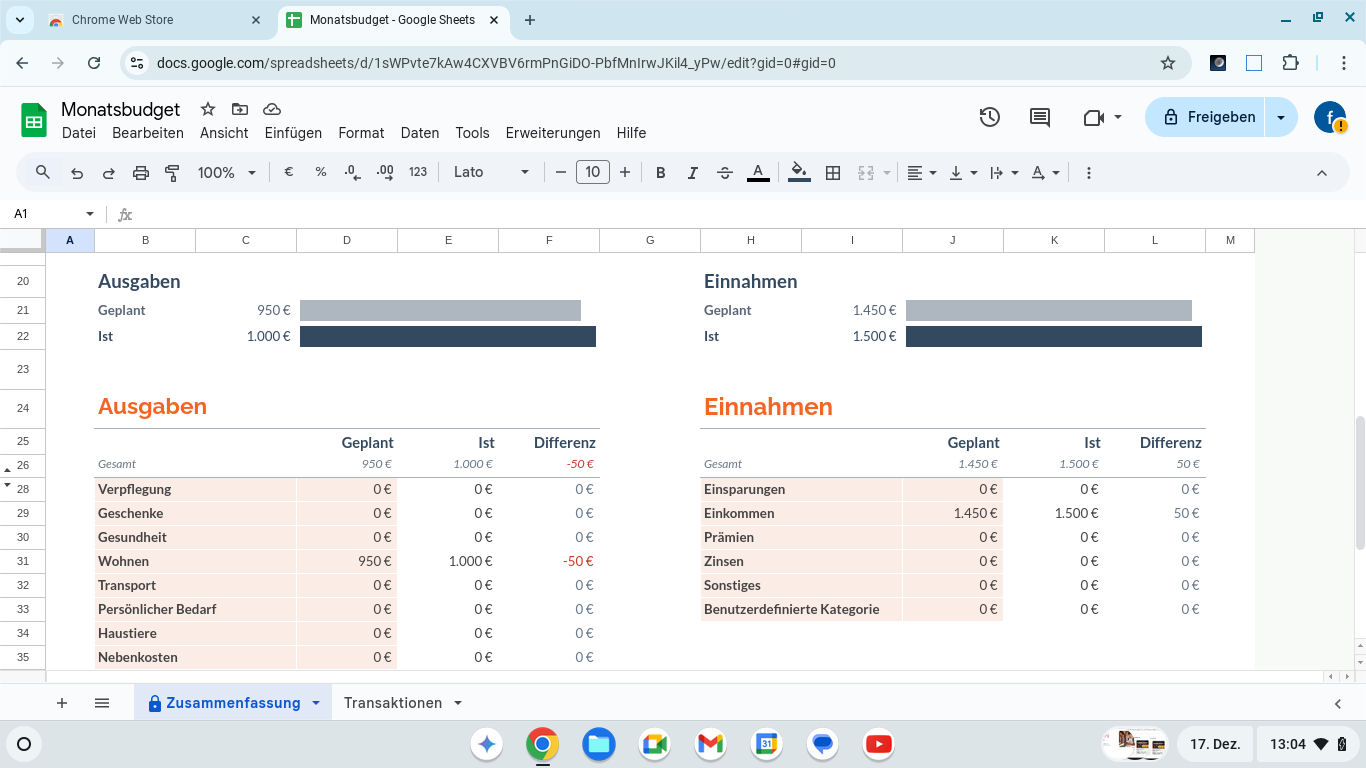This screenshot has height=768, width=1366.
Task: Click the Decrease decimal places icon
Action: click(350, 172)
